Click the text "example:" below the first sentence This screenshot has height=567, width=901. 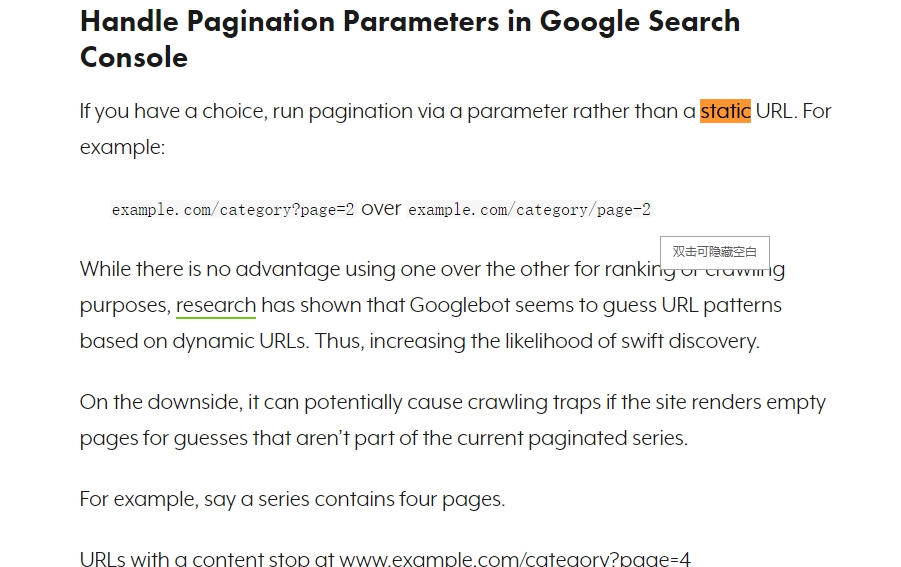[x=122, y=147]
